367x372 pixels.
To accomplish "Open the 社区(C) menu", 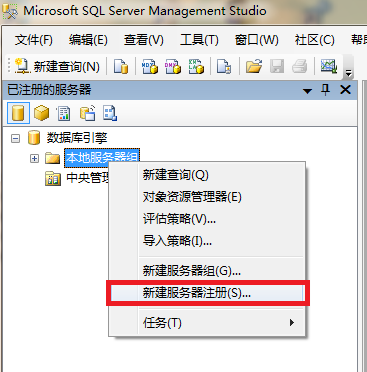I will 314,40.
